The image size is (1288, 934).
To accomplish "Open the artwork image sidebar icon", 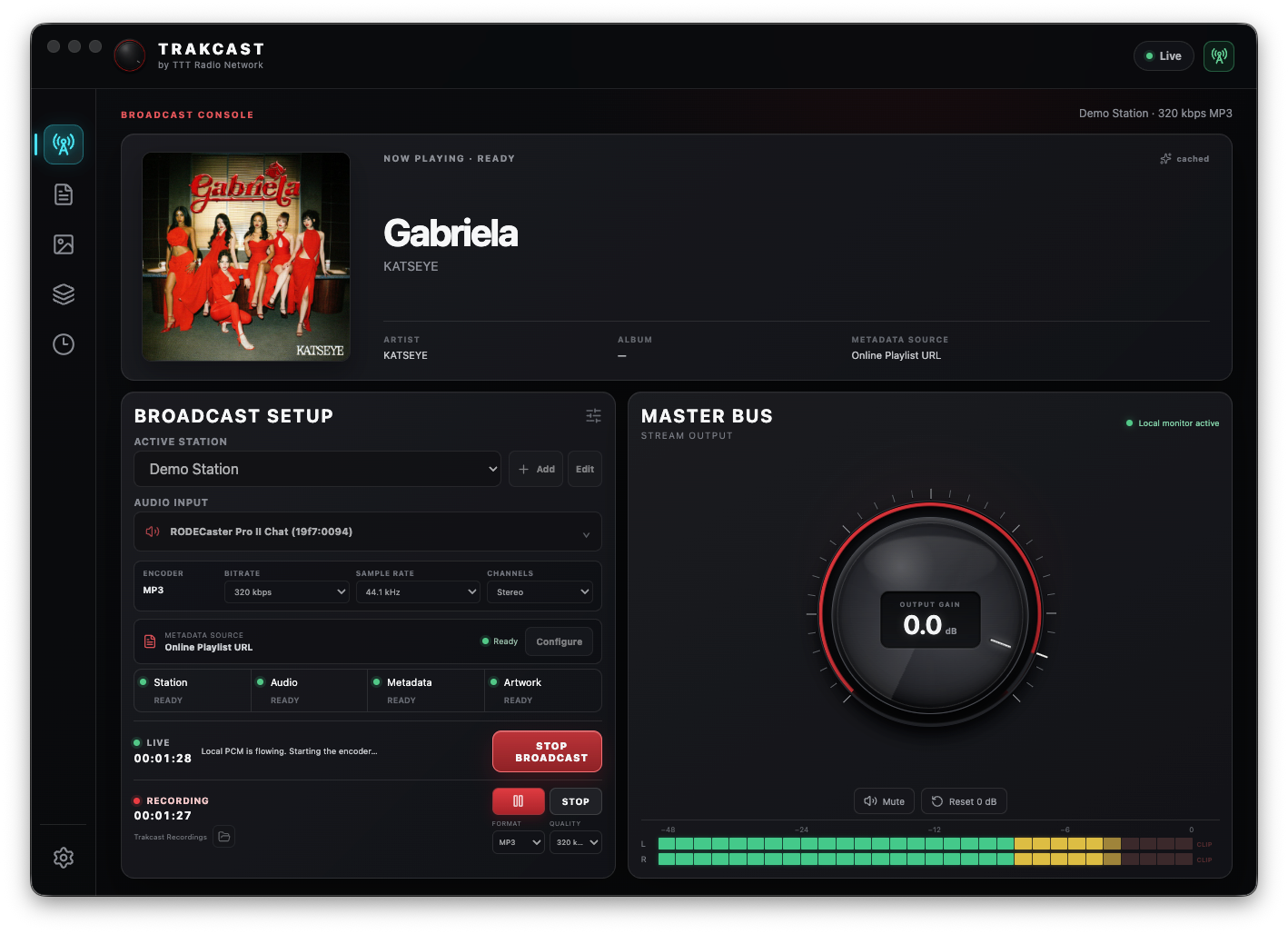I will click(x=64, y=244).
